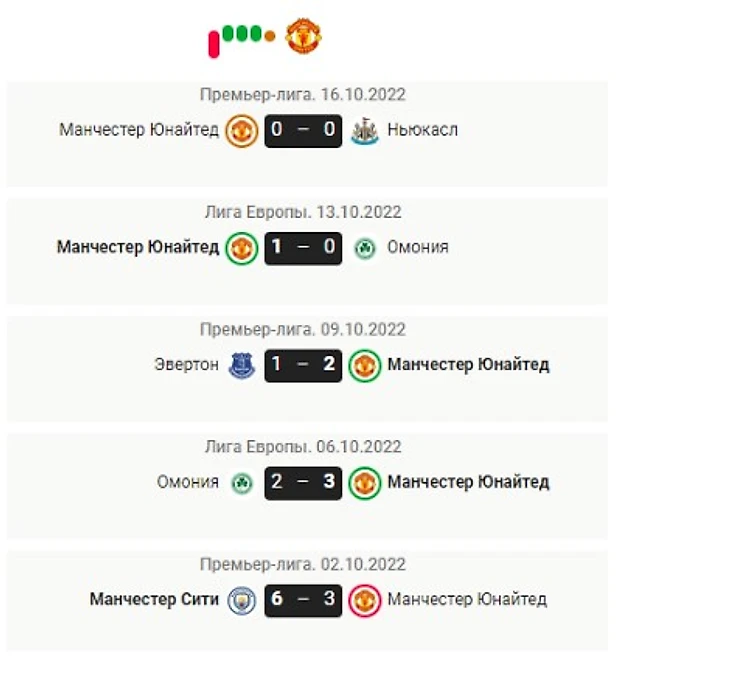Click Manchester United crest in Newcastle match
This screenshot has width=730, height=674.
tap(242, 131)
